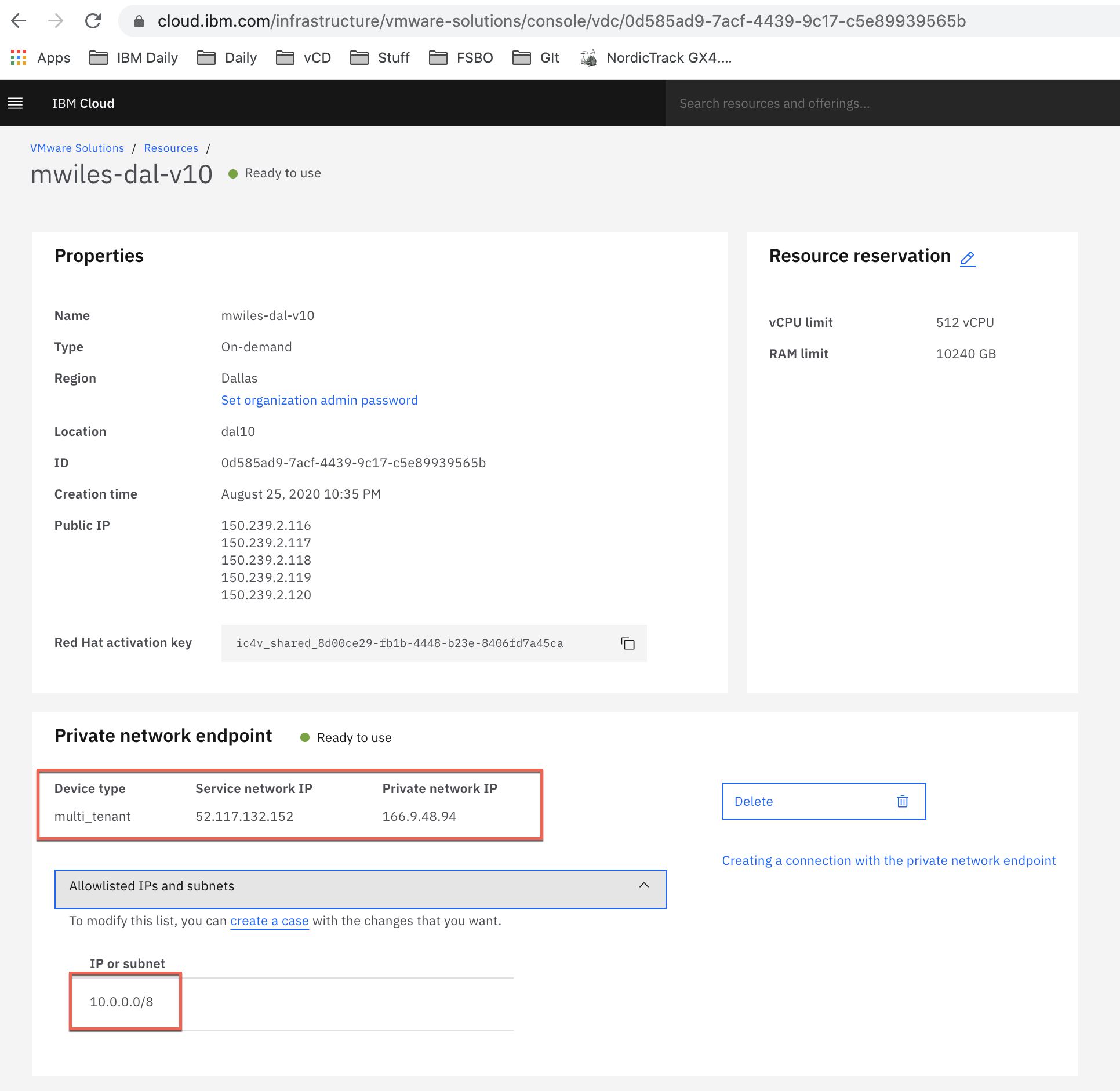This screenshot has height=1091, width=1120.
Task: Click the site lock security icon
Action: [x=139, y=21]
